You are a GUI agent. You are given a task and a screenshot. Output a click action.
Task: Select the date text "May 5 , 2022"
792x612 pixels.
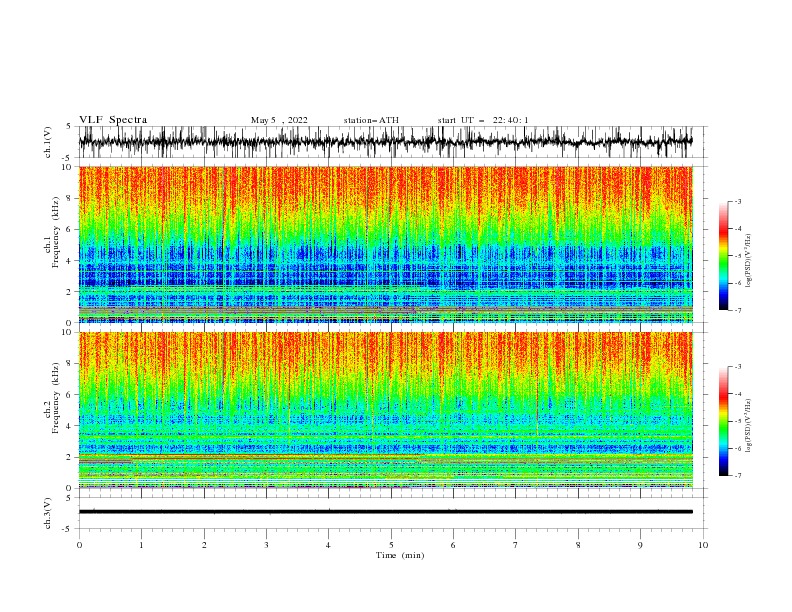279,120
